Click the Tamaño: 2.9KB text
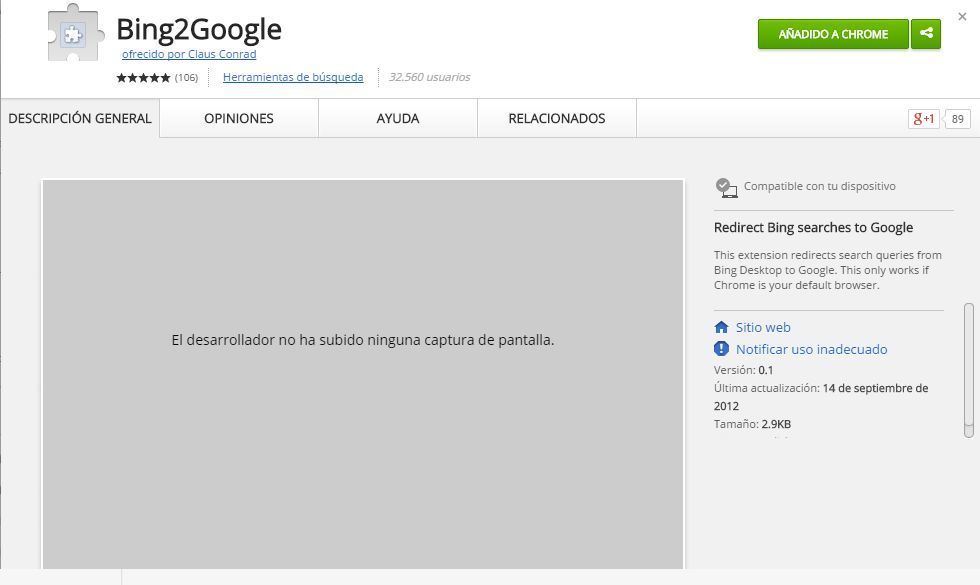 click(x=752, y=424)
